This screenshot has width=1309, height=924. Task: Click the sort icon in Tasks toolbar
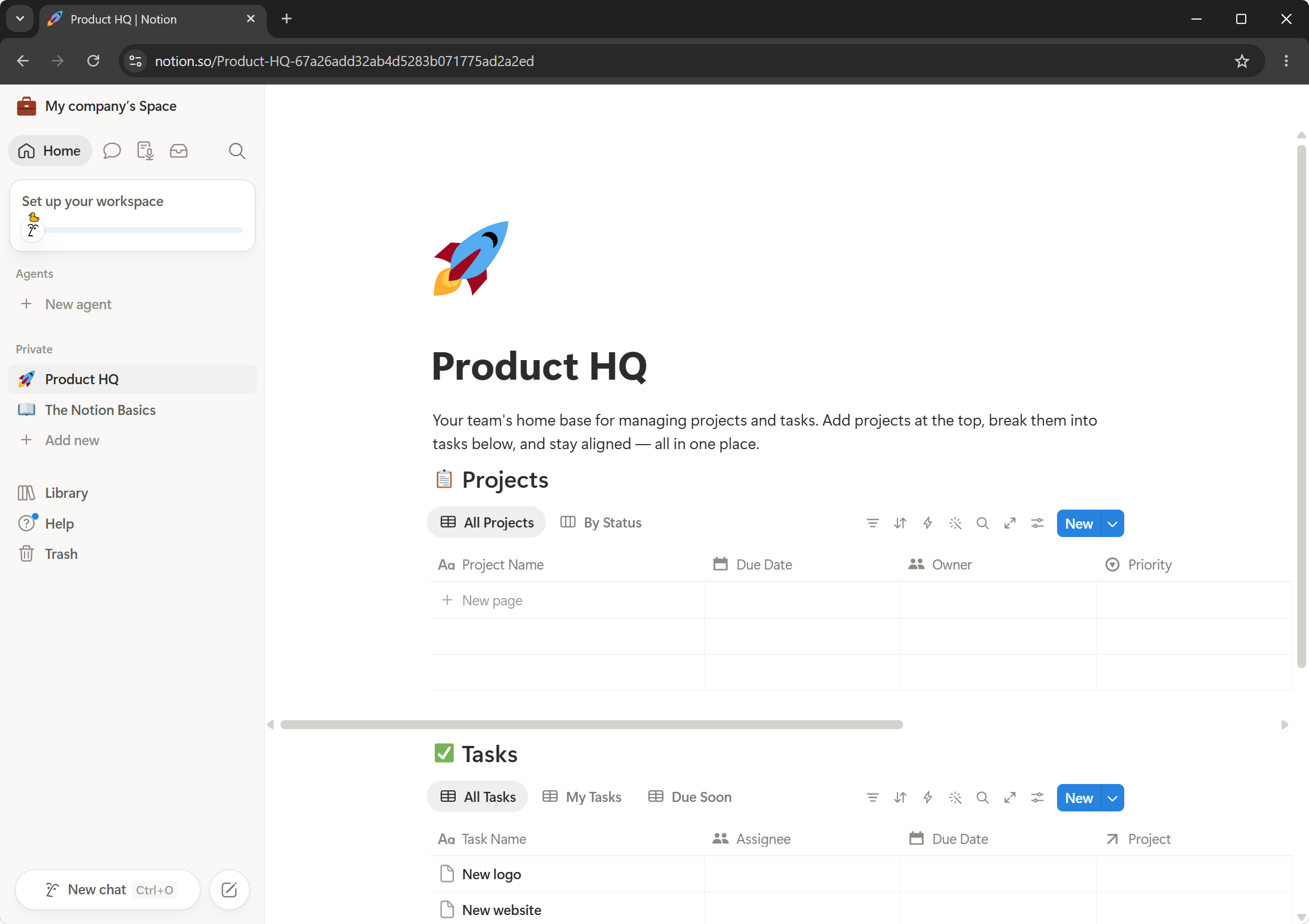[x=900, y=797]
